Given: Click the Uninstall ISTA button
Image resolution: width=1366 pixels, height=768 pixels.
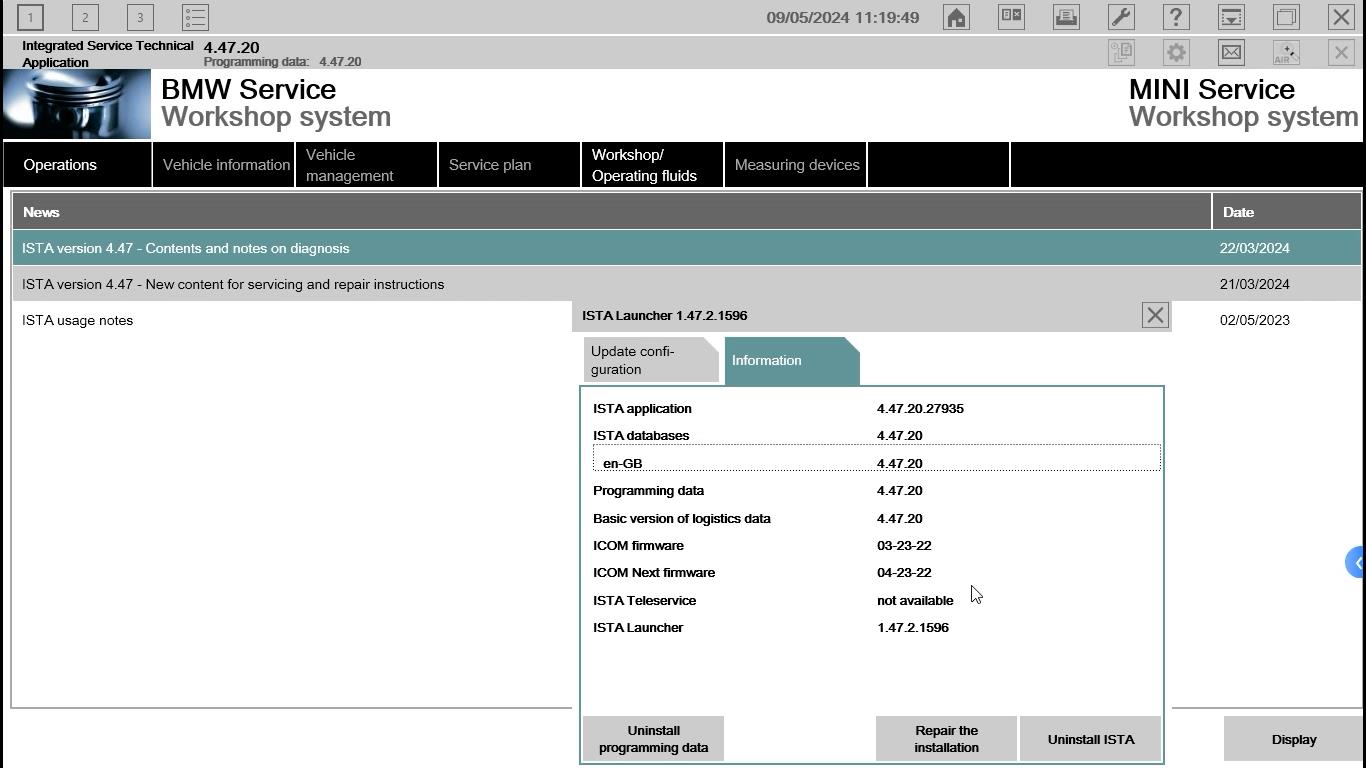Looking at the screenshot, I should coord(1090,739).
